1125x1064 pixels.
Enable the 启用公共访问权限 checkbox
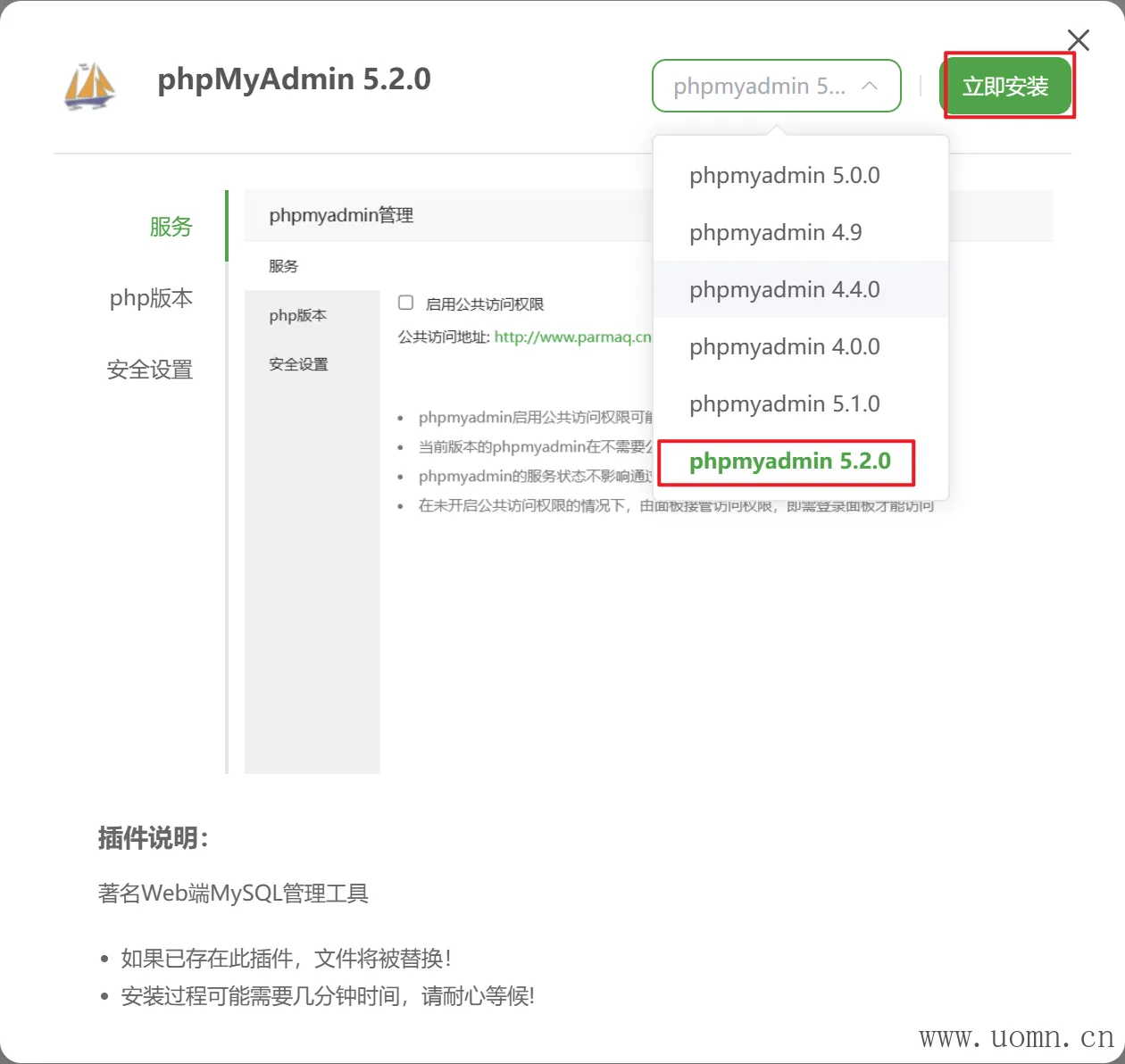click(405, 303)
